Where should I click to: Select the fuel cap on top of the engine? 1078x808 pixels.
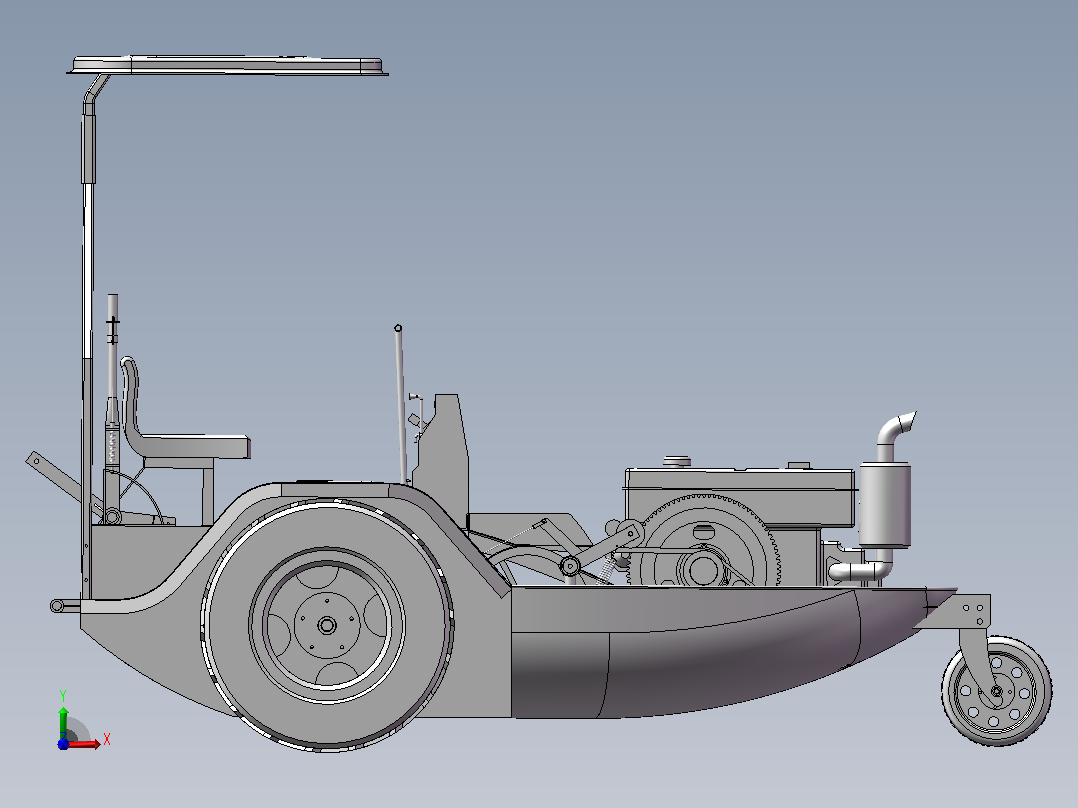pos(676,461)
